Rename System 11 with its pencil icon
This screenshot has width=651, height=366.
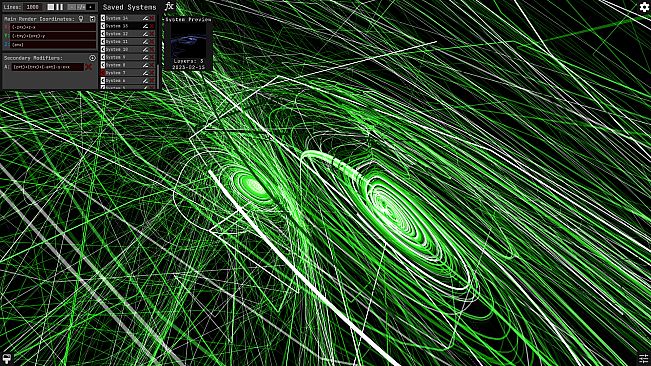(x=145, y=41)
